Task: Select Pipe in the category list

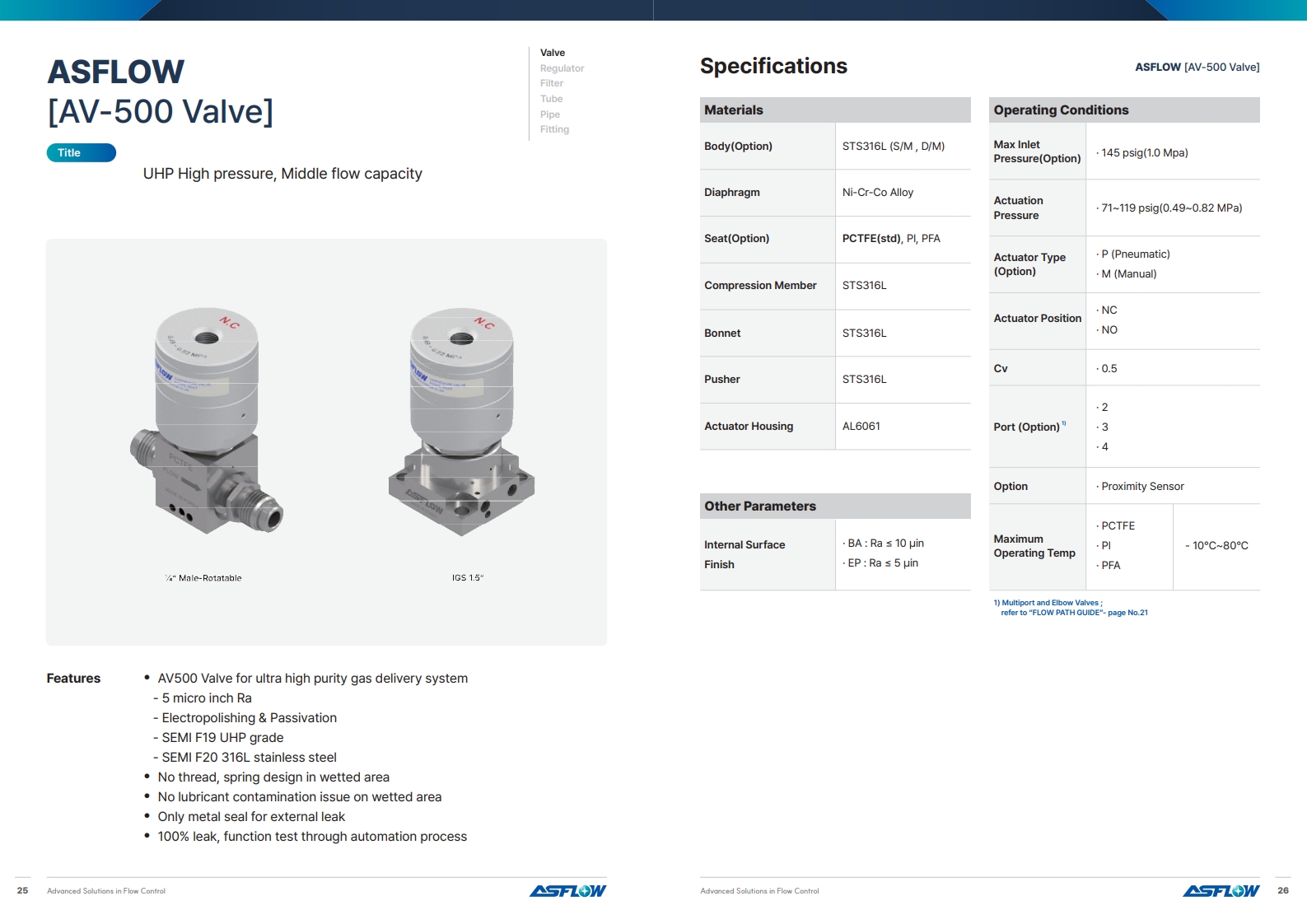Action: 549,114
